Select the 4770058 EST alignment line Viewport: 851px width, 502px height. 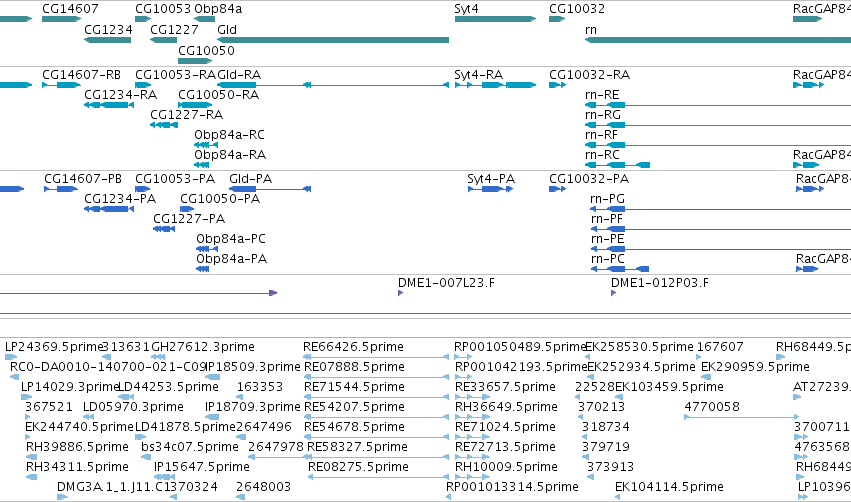coord(741,417)
